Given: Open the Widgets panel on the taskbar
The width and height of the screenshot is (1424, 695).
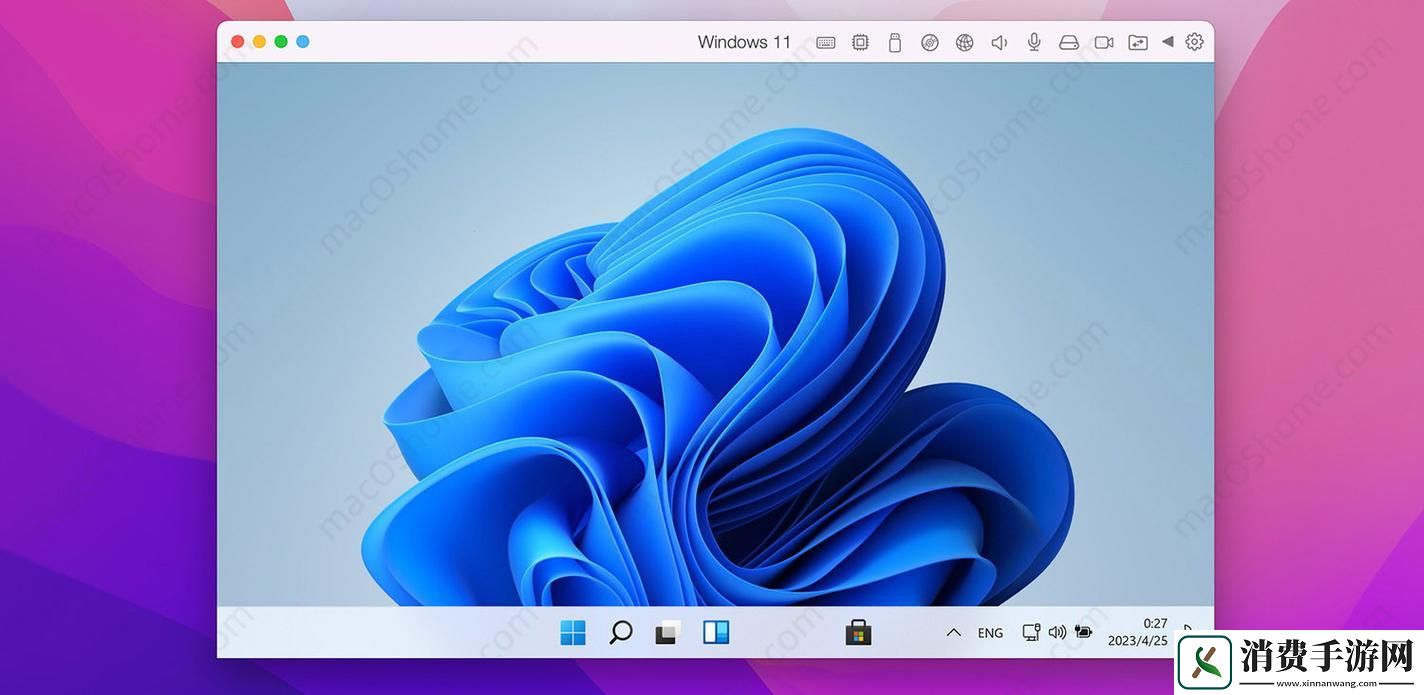Looking at the screenshot, I should tap(716, 632).
